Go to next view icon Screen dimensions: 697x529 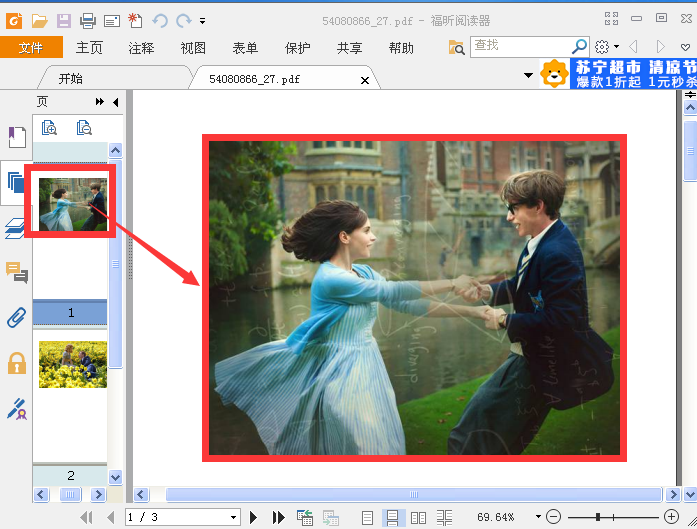[x=331, y=517]
